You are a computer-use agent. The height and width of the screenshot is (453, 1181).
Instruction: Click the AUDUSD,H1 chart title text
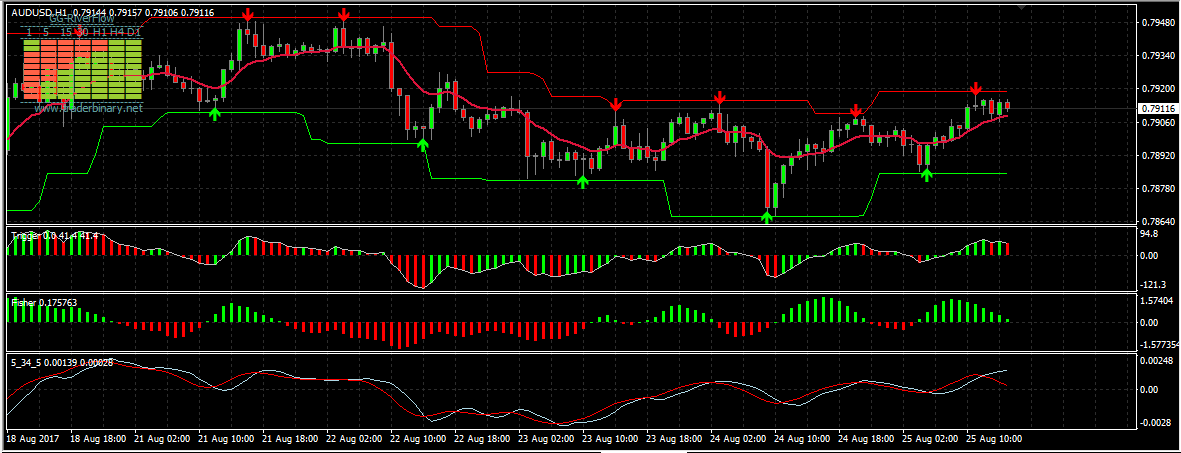click(x=39, y=11)
